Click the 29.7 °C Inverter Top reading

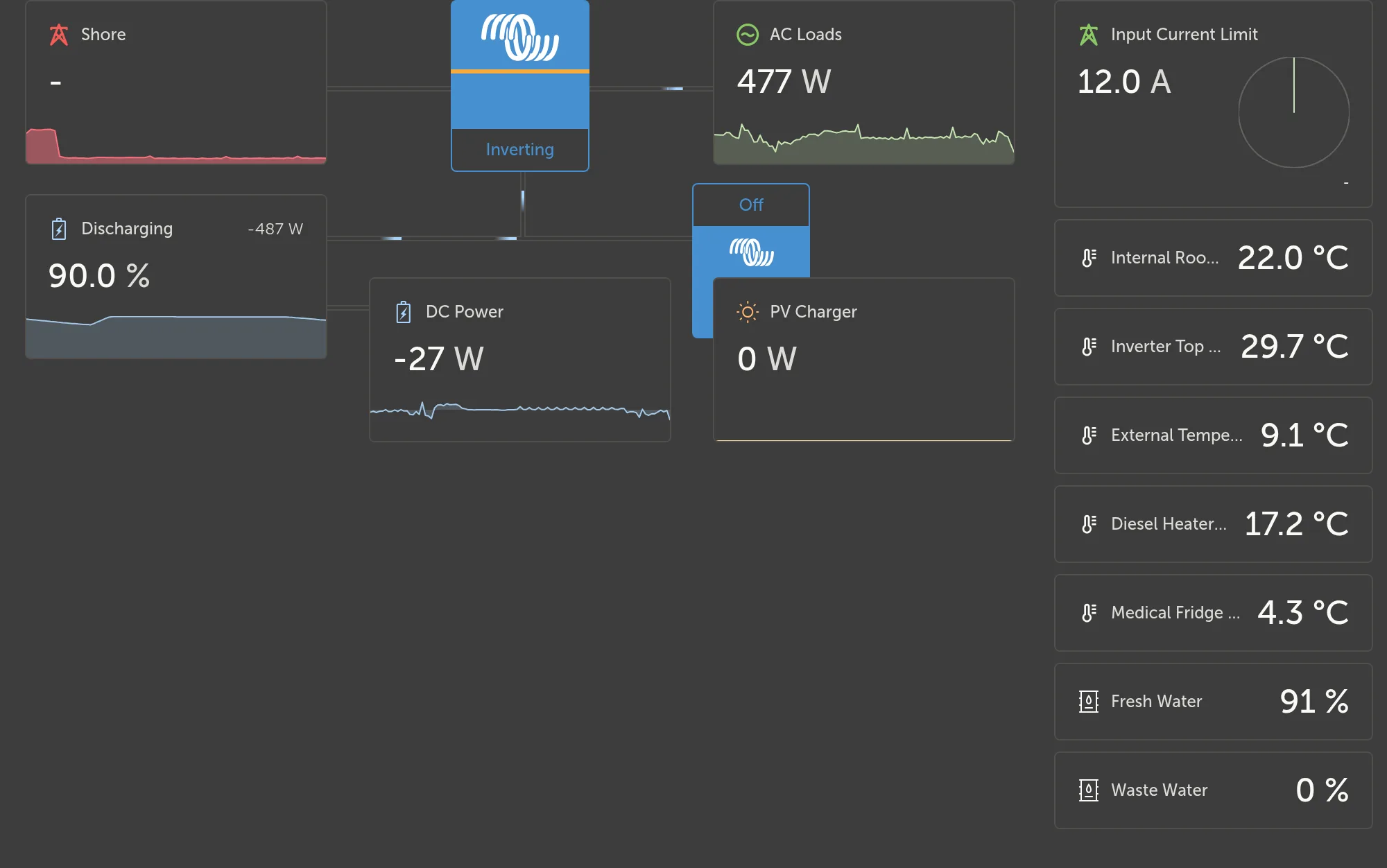point(1295,347)
